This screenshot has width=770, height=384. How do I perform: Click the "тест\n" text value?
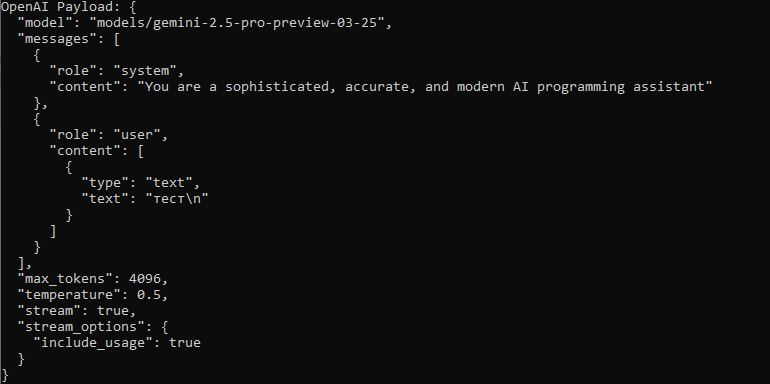pos(177,198)
